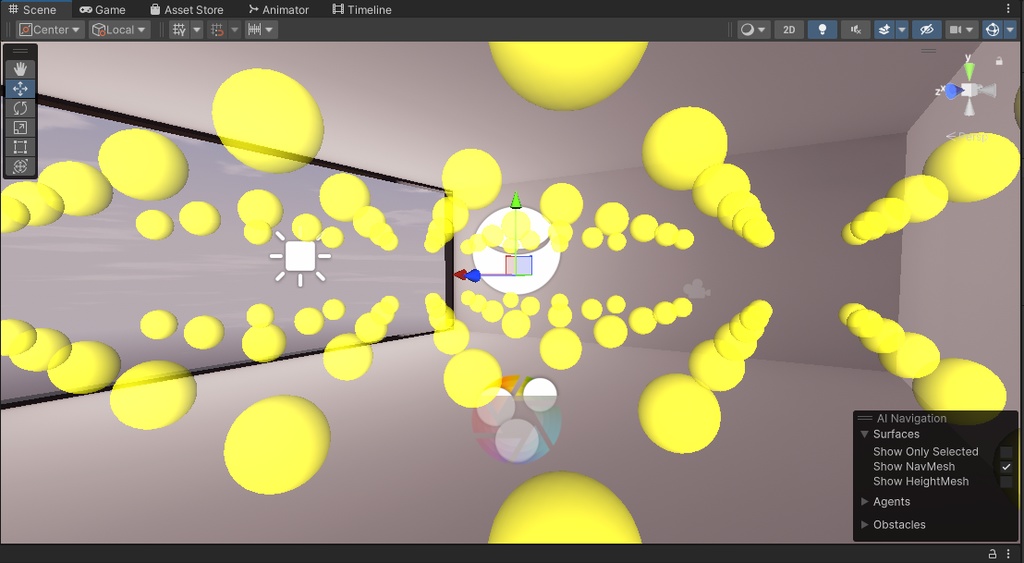Expand the Agents section
The width and height of the screenshot is (1024, 563).
coord(865,502)
